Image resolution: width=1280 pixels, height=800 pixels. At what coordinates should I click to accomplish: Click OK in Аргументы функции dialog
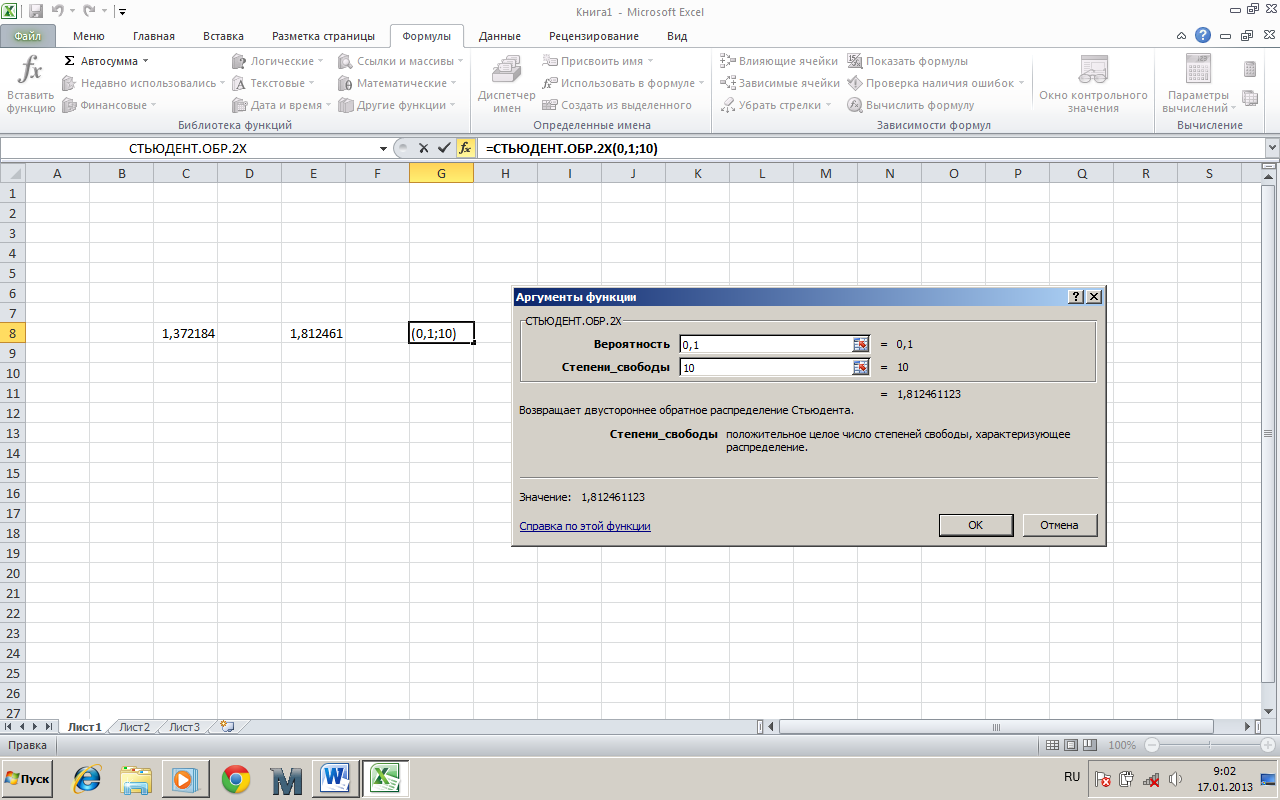pyautogui.click(x=976, y=525)
